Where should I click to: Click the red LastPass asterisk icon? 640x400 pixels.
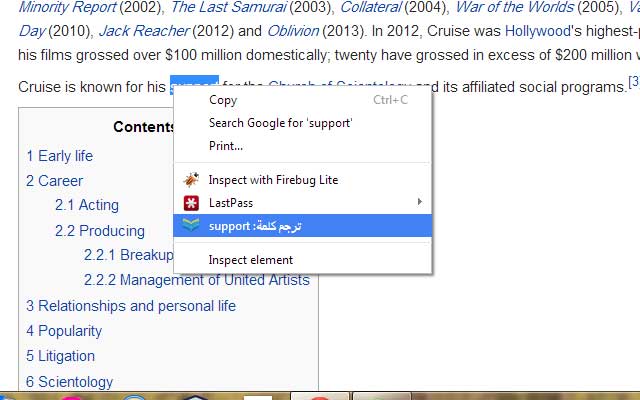[x=191, y=203]
